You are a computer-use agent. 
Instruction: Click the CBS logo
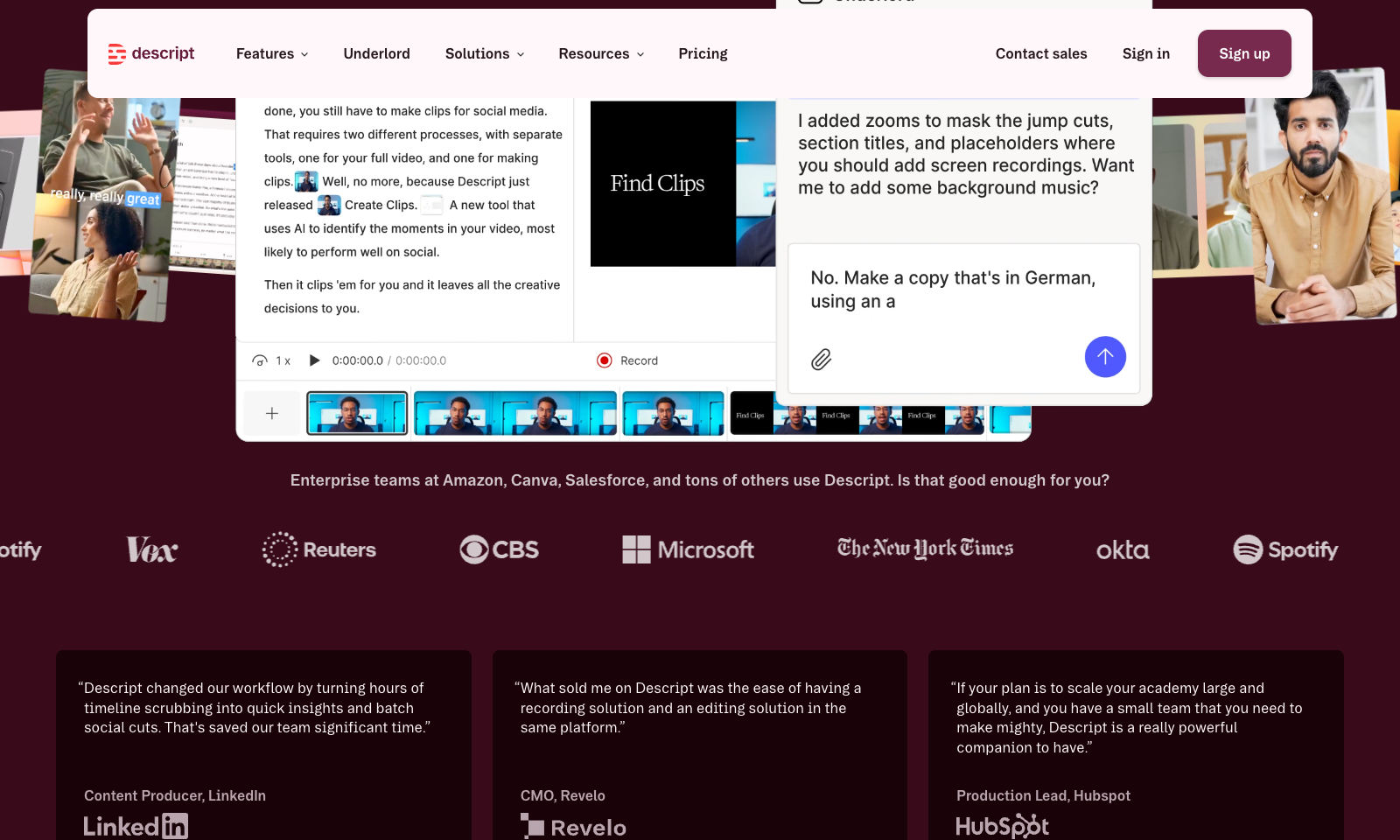499,549
